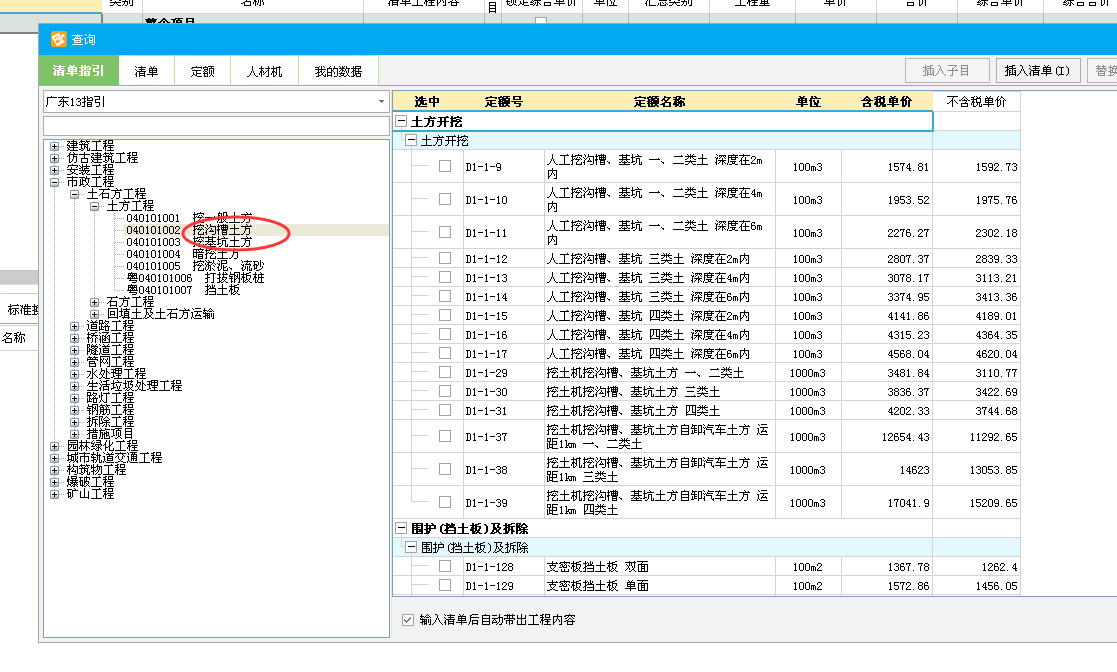Open the 我的数据 tab
This screenshot has width=1117, height=672.
[338, 71]
